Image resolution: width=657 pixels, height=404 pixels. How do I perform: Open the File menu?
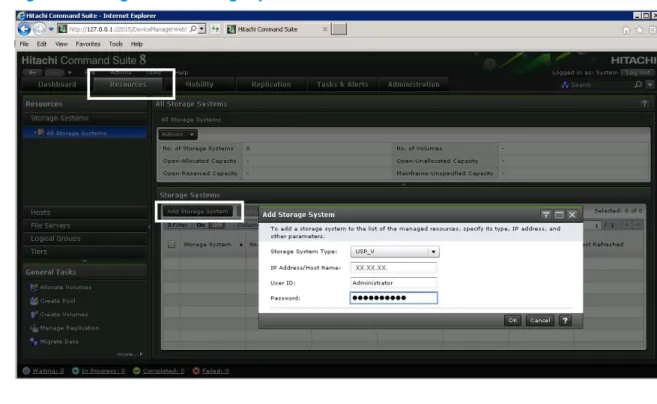pyautogui.click(x=24, y=44)
